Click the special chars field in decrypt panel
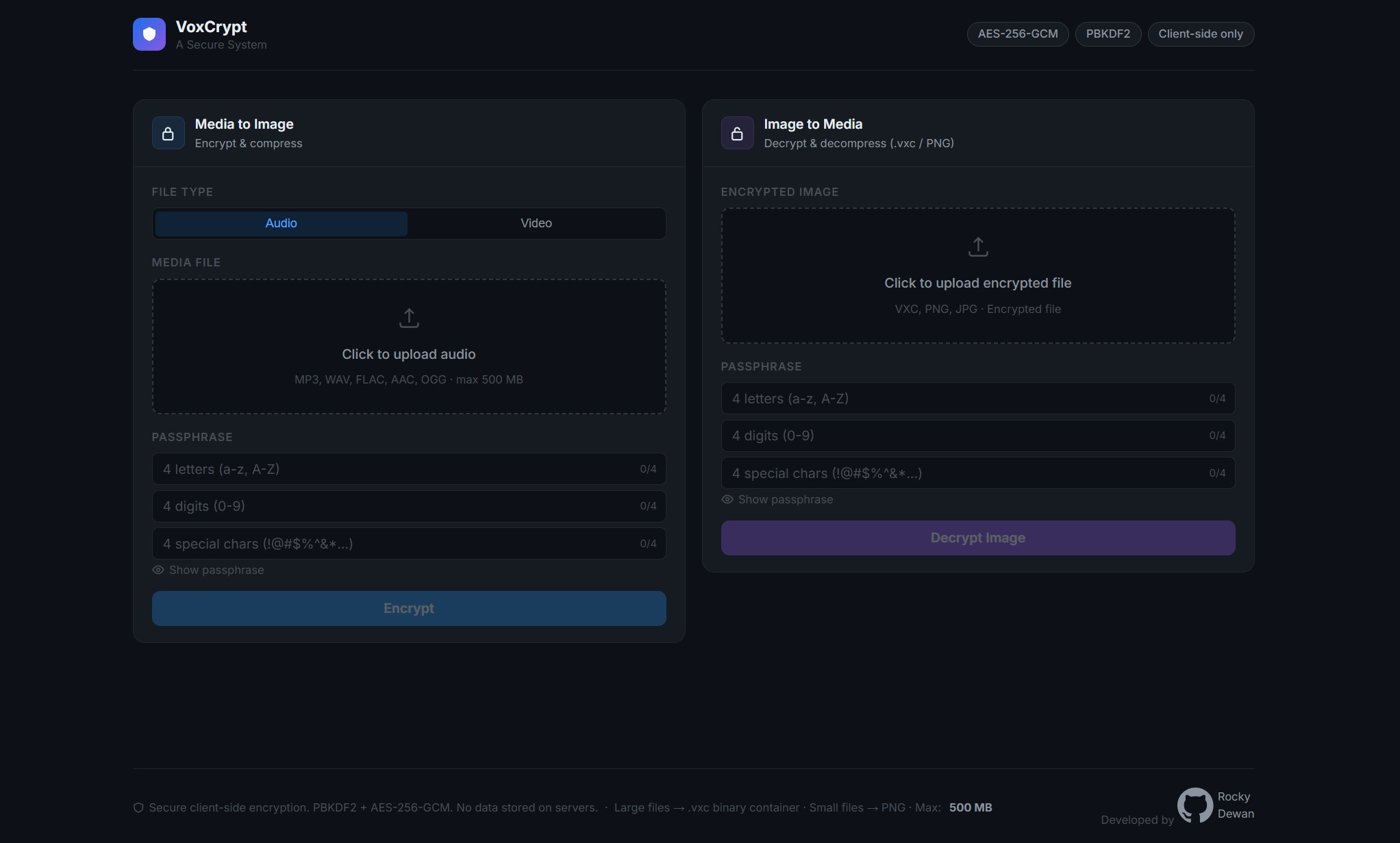Image resolution: width=1400 pixels, height=843 pixels. click(x=966, y=474)
